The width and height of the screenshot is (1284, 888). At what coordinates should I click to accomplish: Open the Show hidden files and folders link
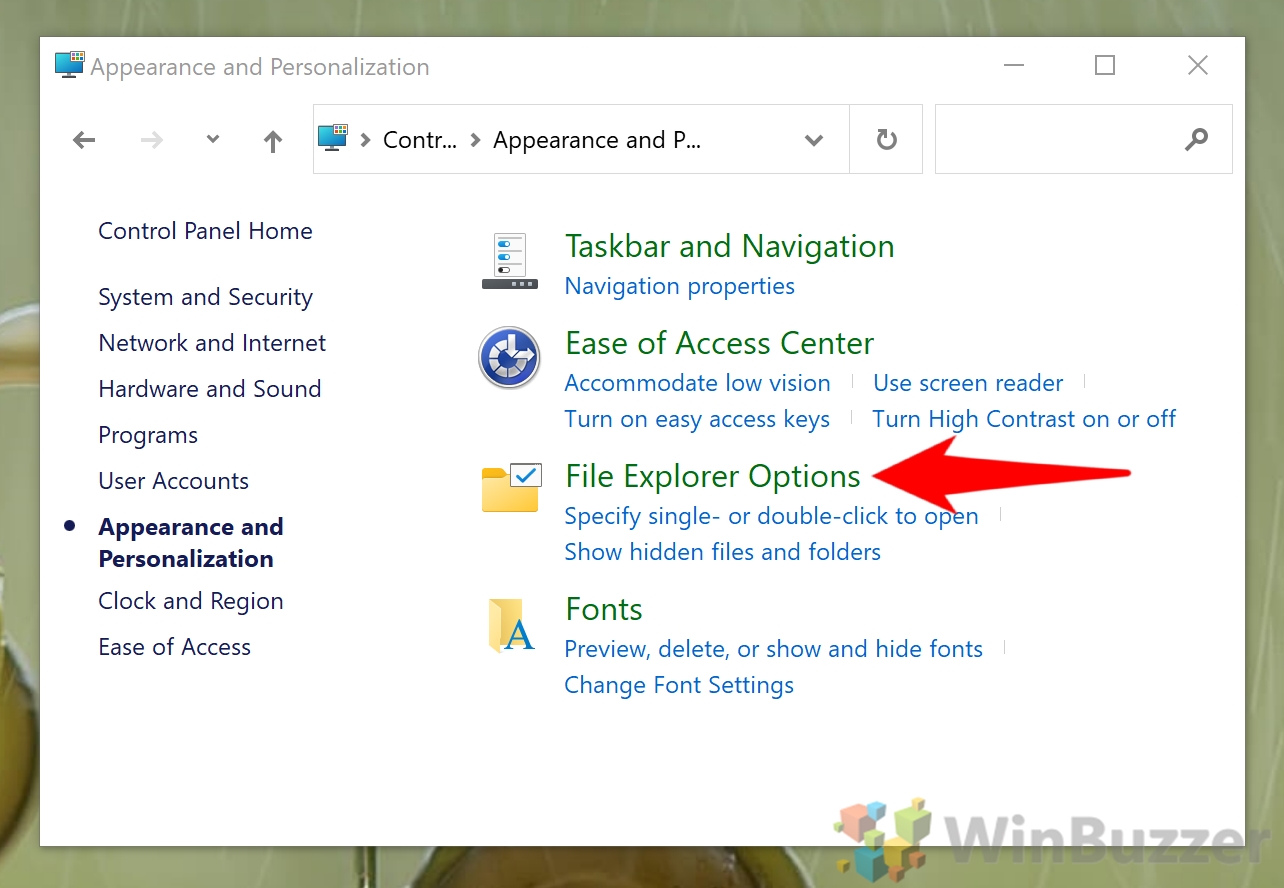(x=722, y=551)
